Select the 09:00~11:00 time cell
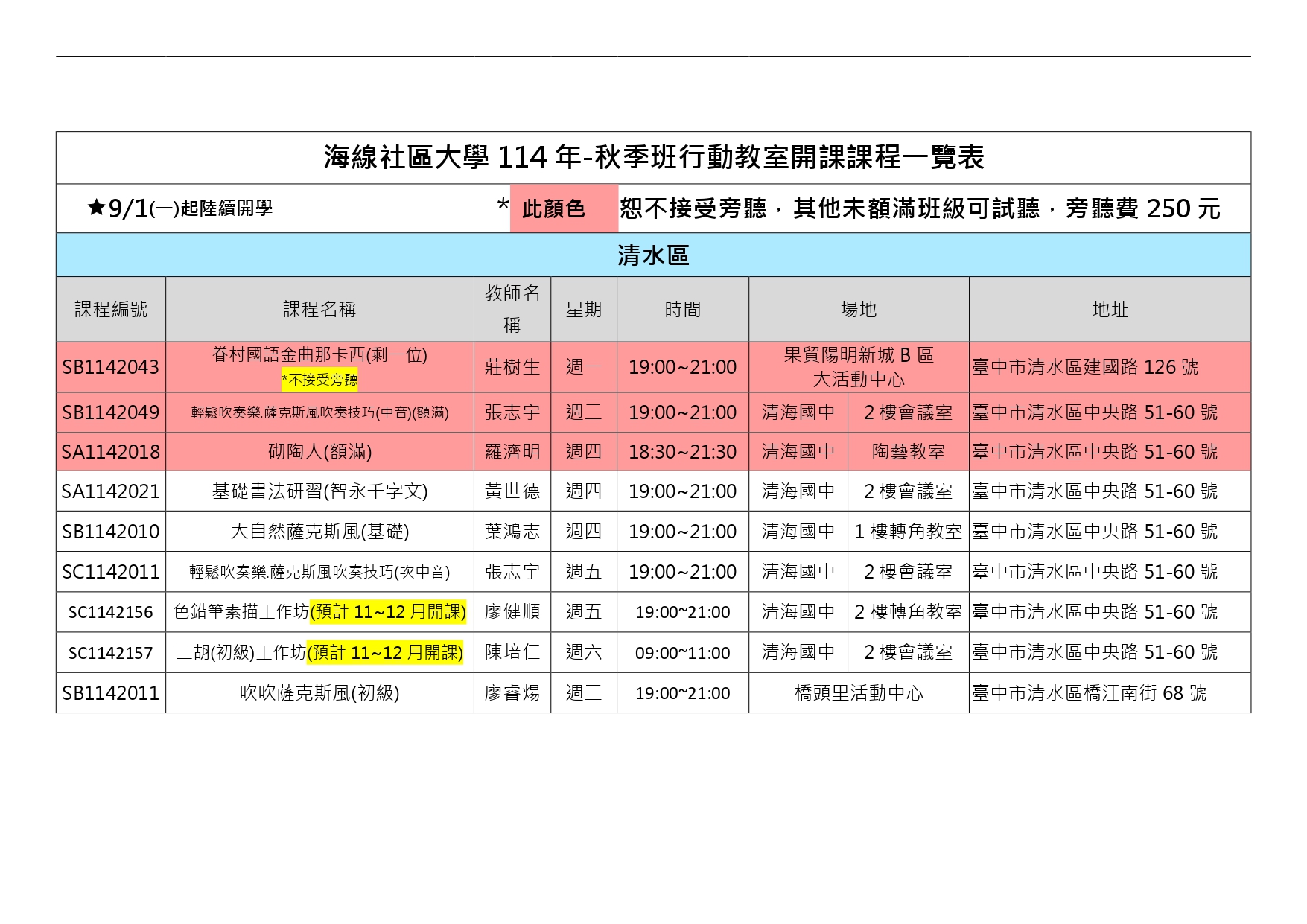Screen dimensions: 1307x924 [x=682, y=653]
